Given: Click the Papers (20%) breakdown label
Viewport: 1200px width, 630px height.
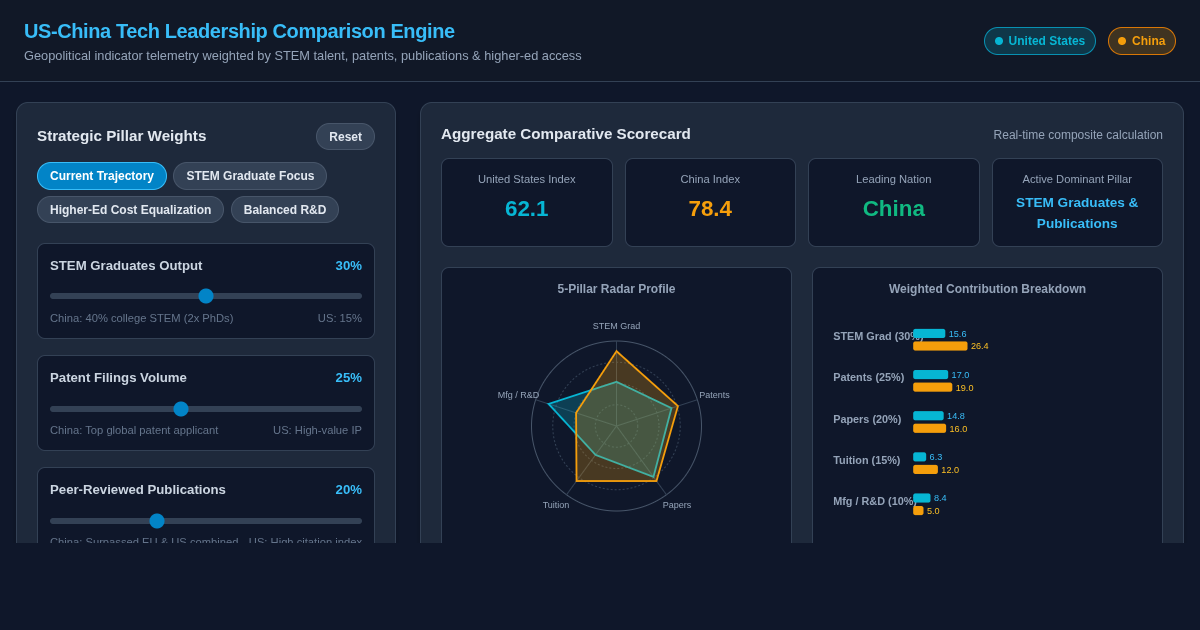Looking at the screenshot, I should 867,419.
